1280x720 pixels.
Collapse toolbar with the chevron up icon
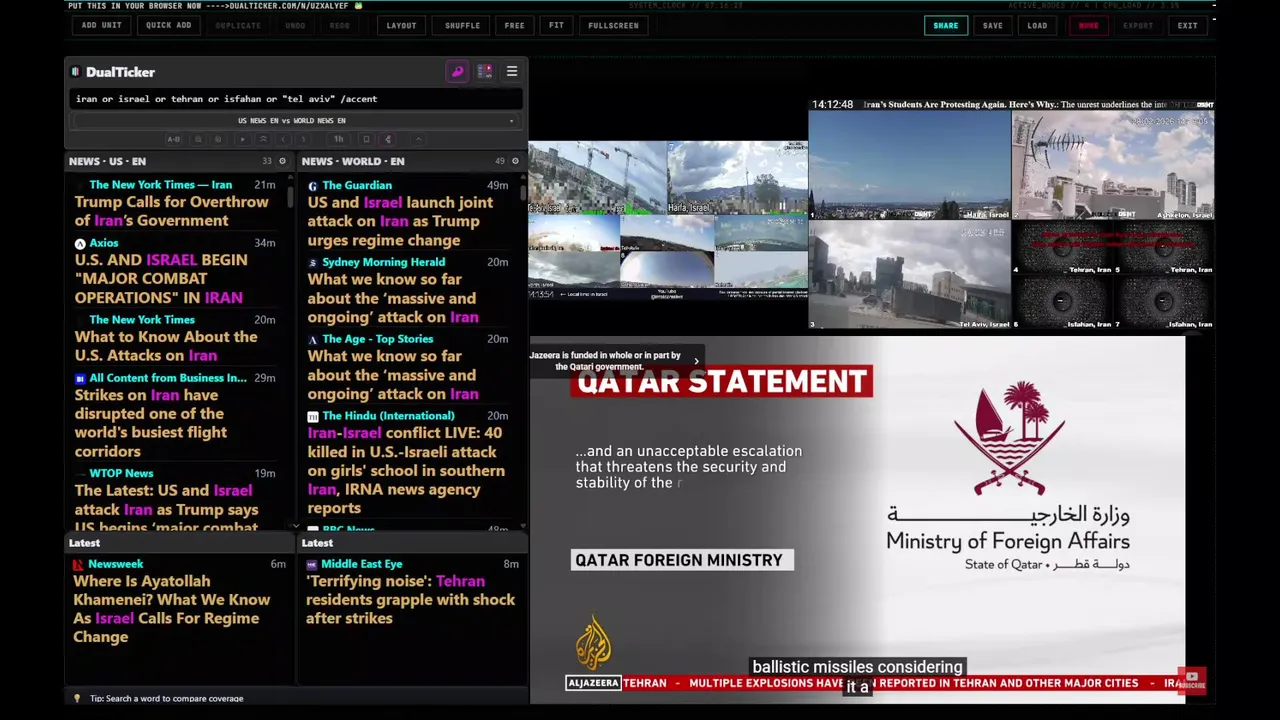tap(419, 139)
